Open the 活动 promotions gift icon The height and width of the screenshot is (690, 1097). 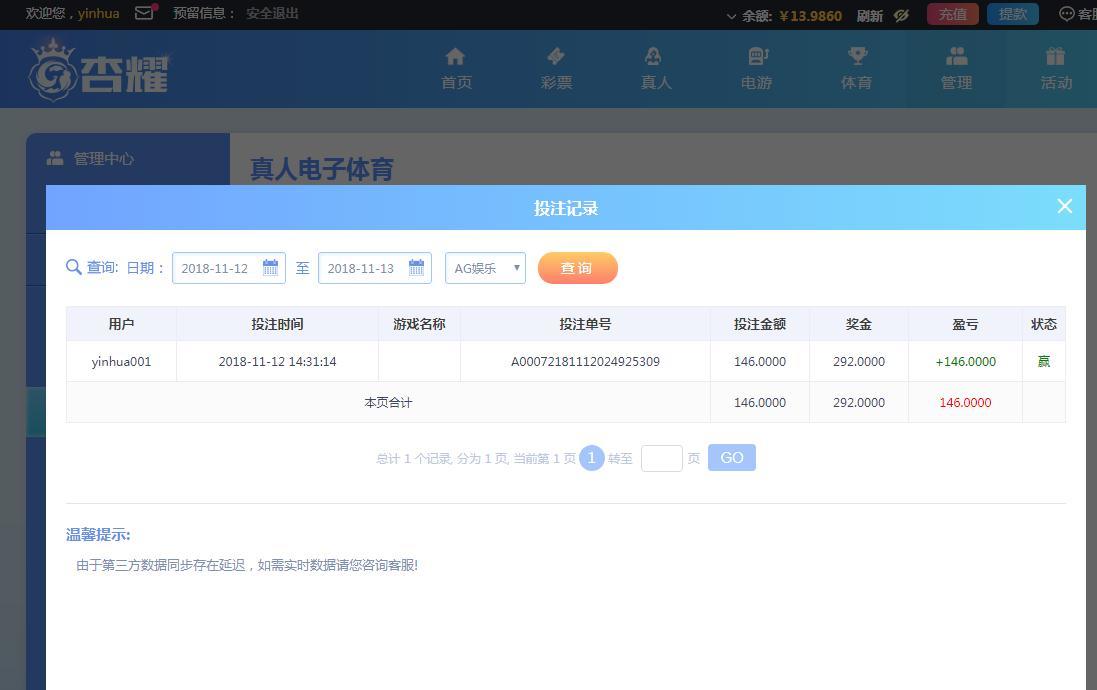(x=1056, y=68)
